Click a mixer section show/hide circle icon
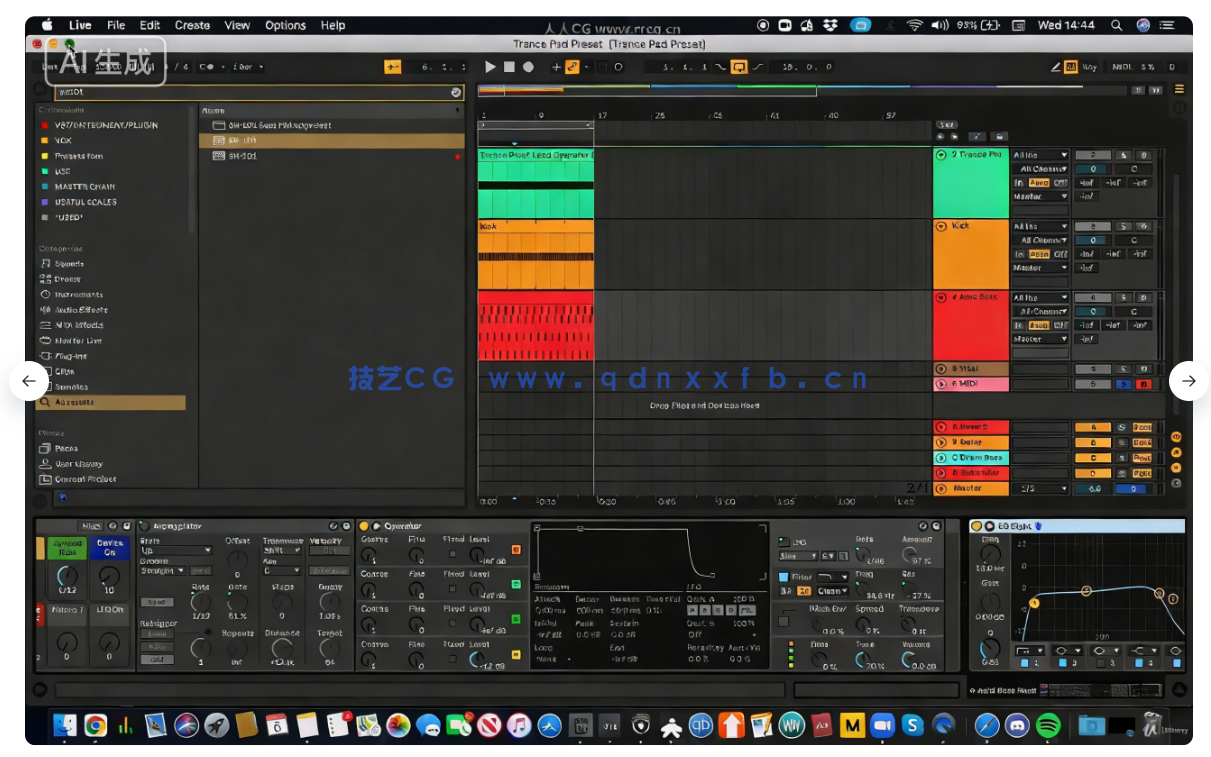 coord(1176,452)
